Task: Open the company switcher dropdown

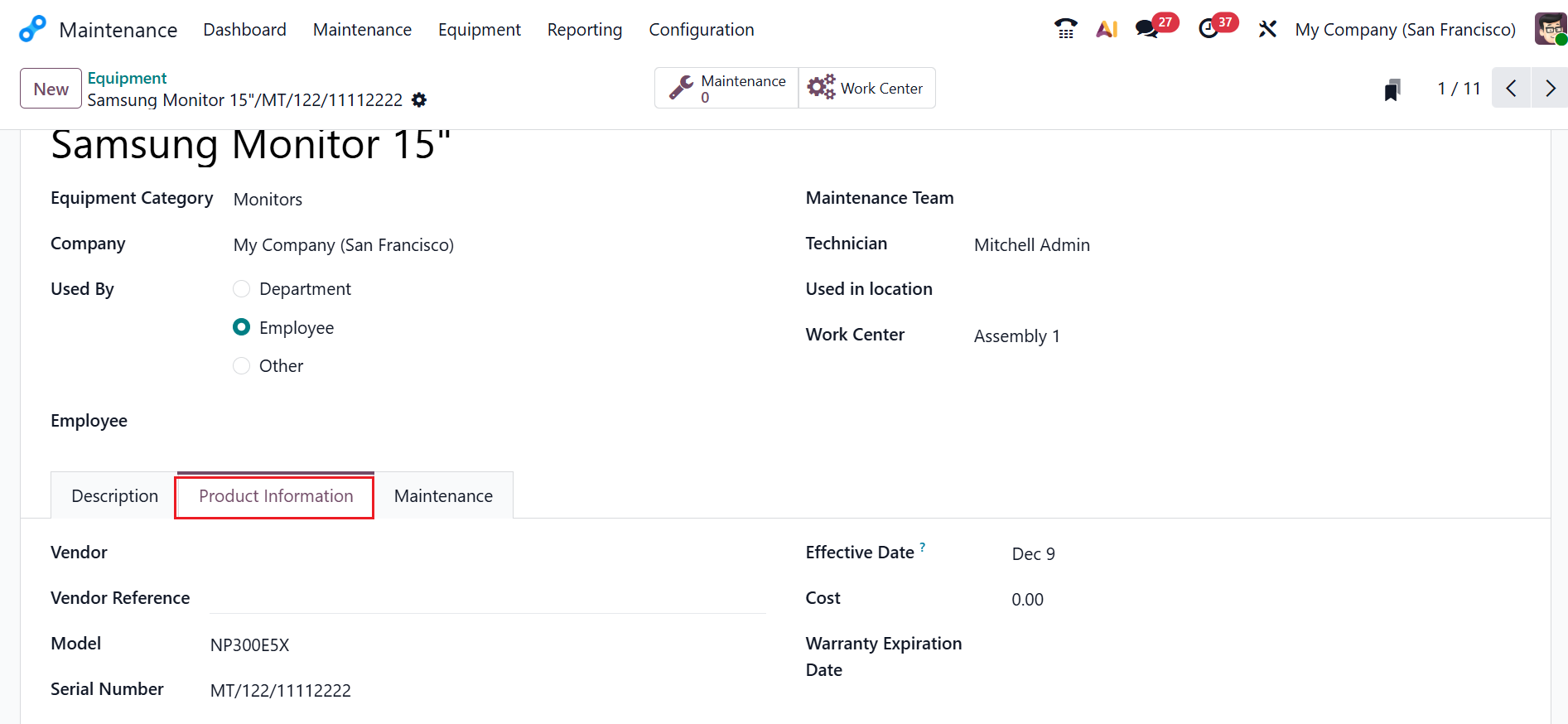Action: click(x=1405, y=30)
